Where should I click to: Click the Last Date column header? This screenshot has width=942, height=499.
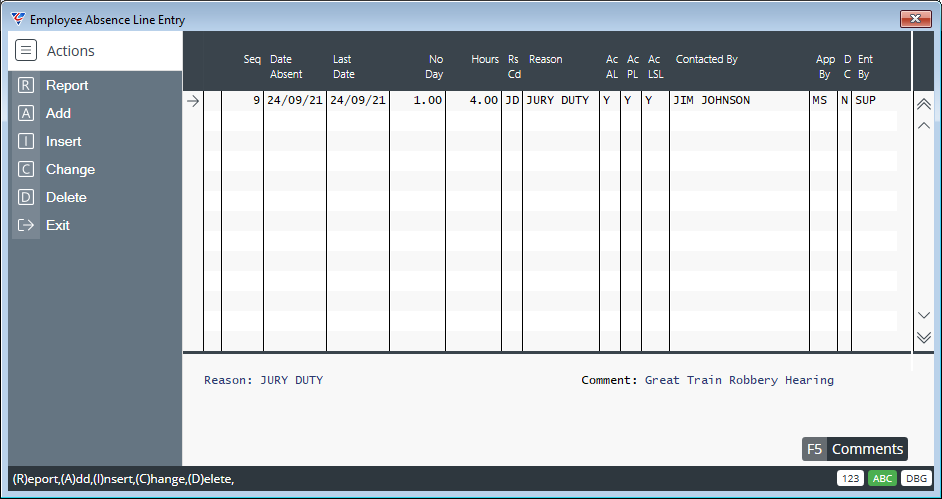point(344,67)
